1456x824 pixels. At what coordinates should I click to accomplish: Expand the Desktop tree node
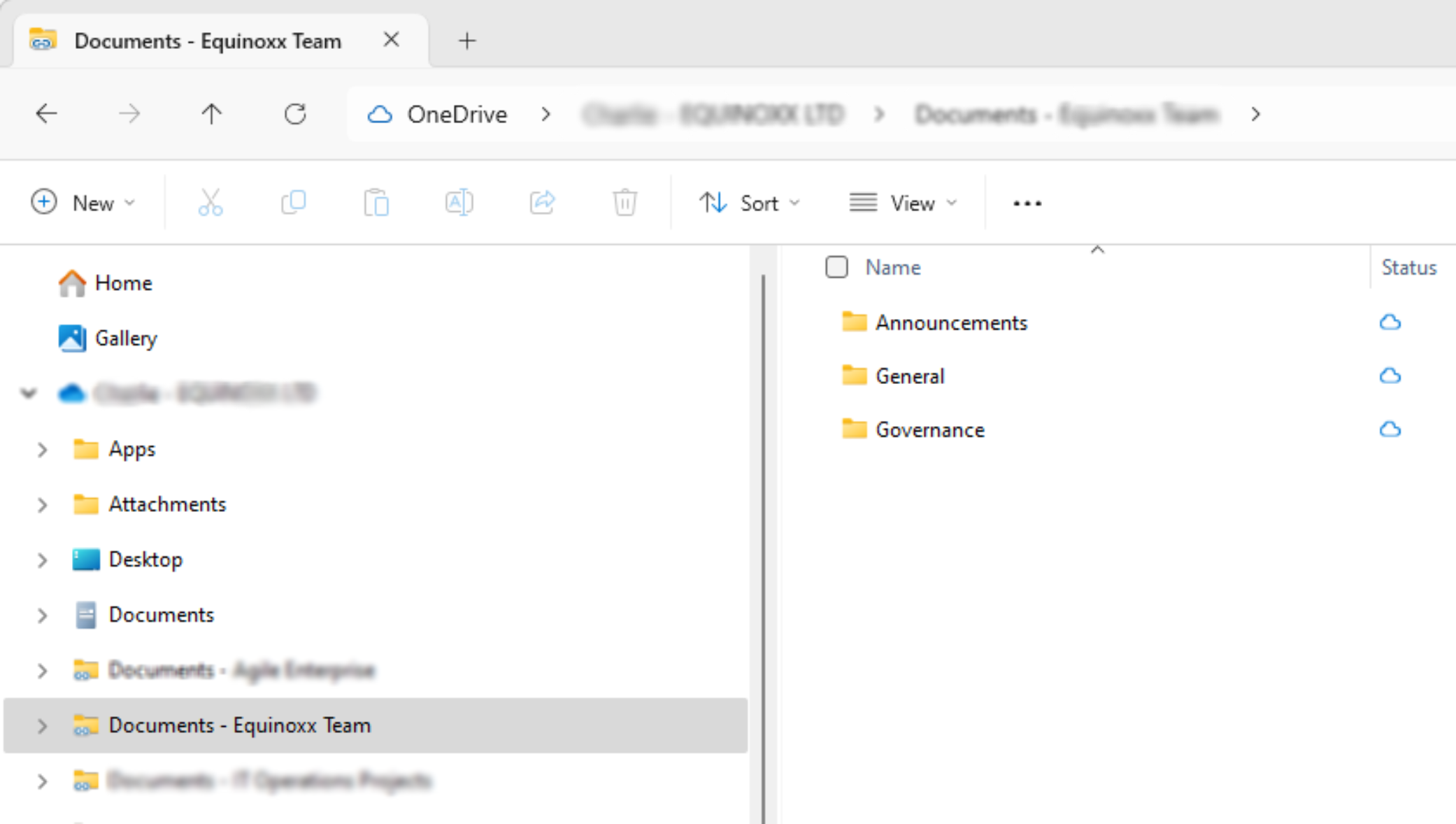click(x=42, y=560)
